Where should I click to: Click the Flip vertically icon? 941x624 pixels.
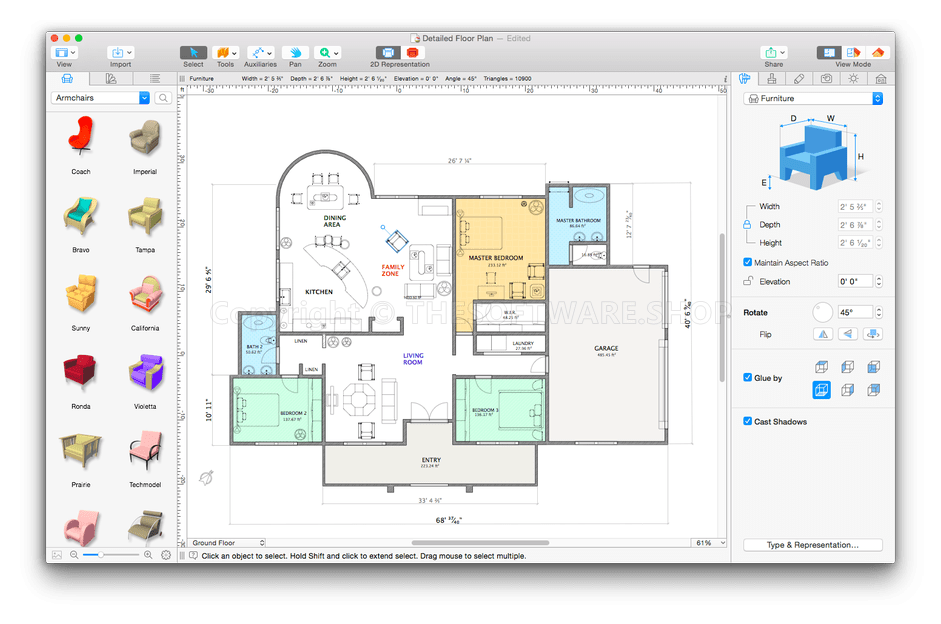(x=847, y=334)
